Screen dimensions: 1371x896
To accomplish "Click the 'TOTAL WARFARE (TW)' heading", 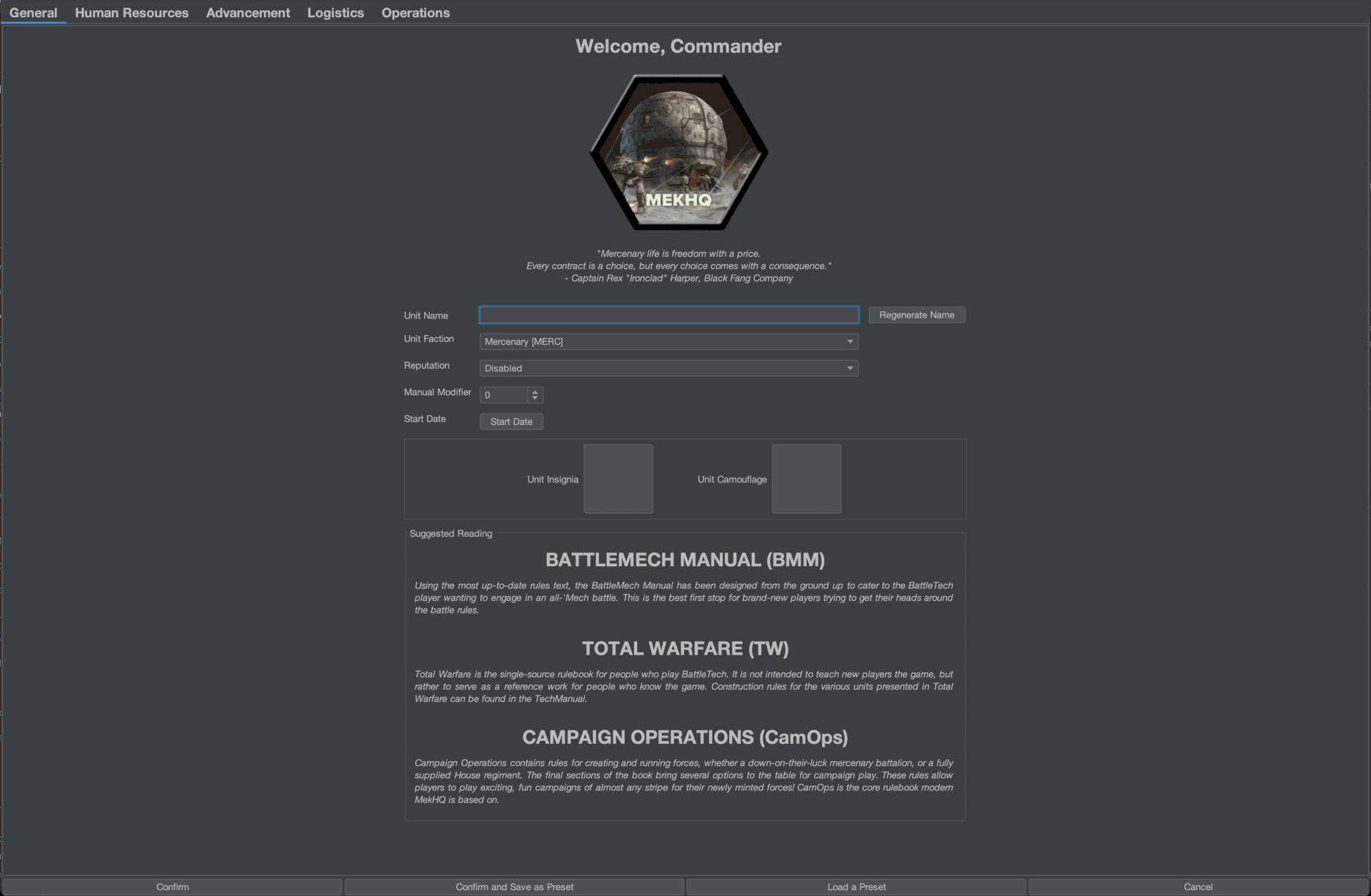I will [685, 648].
